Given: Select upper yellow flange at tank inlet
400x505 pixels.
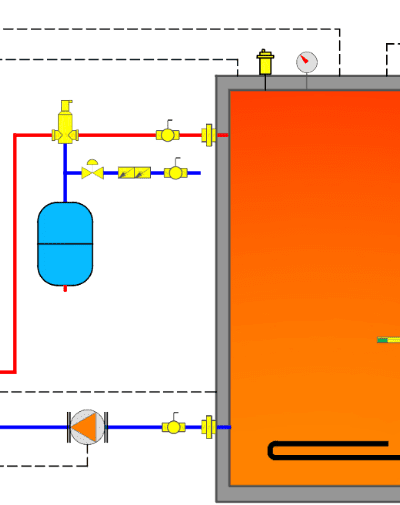Looking at the screenshot, I should tap(209, 135).
